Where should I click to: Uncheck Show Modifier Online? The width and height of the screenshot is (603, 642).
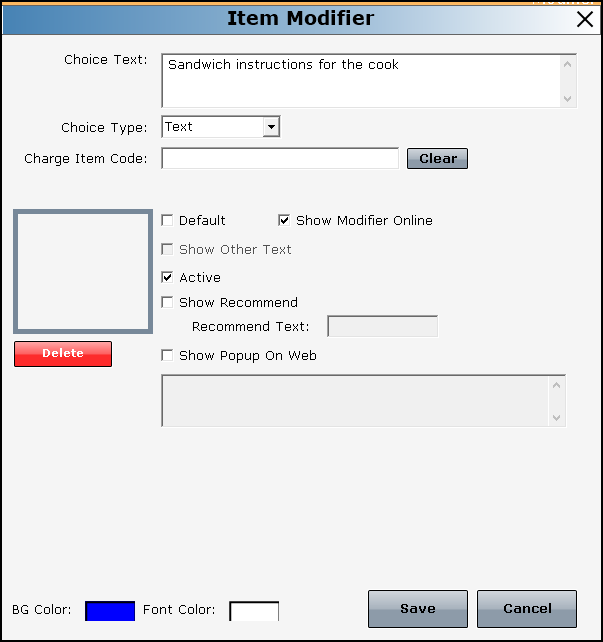coord(284,221)
